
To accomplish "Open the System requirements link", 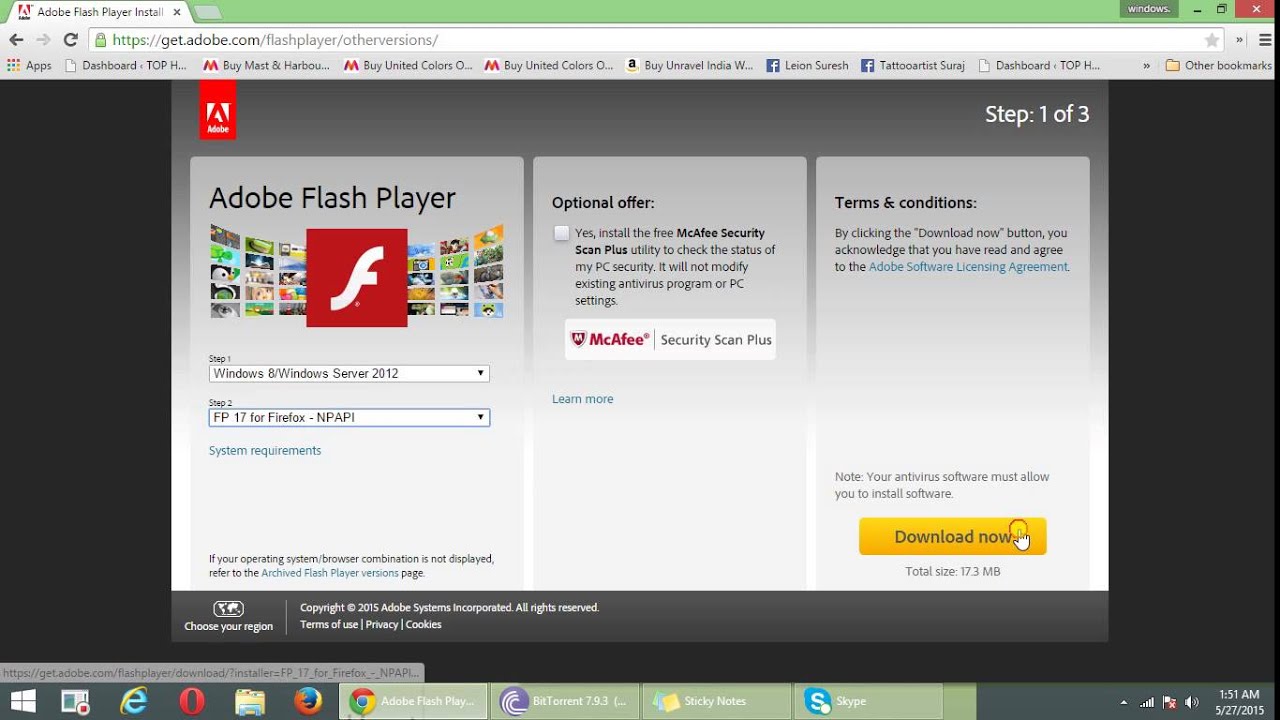I will point(265,451).
